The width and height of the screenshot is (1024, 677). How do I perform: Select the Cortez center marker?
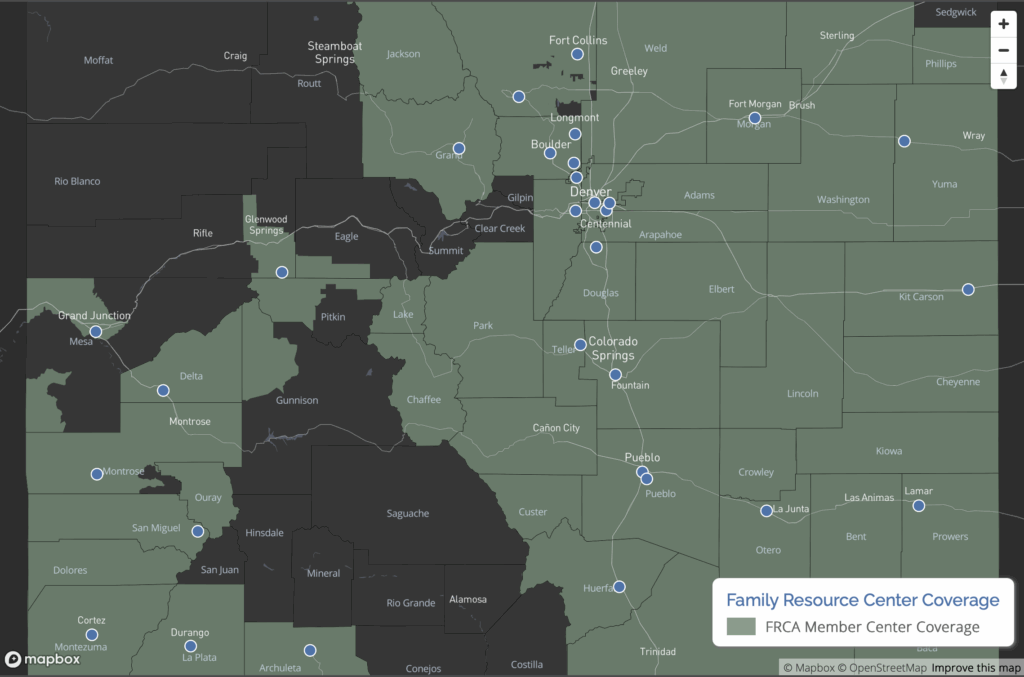tap(92, 635)
